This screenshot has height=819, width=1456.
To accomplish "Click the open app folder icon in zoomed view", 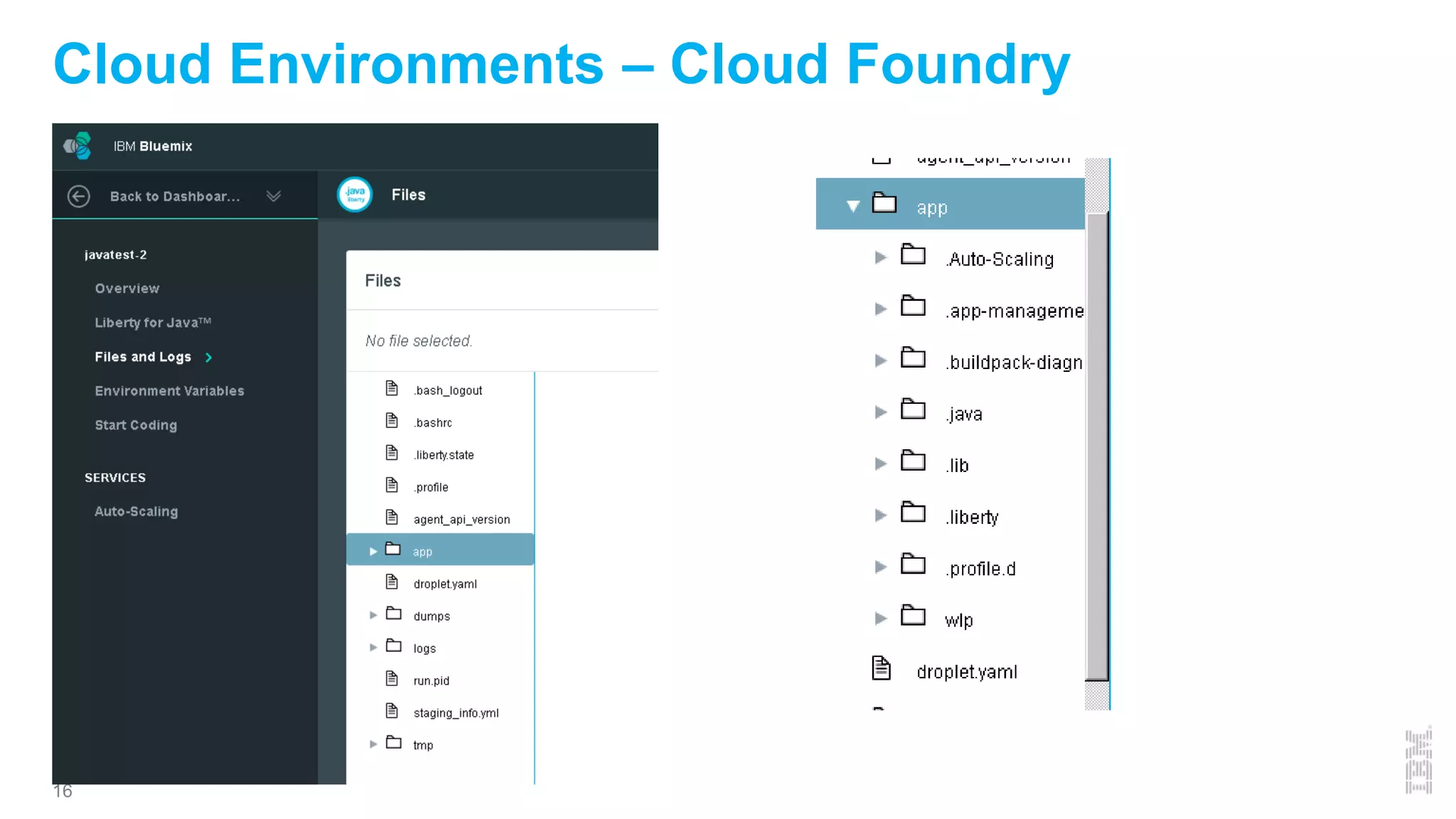I will (x=884, y=203).
